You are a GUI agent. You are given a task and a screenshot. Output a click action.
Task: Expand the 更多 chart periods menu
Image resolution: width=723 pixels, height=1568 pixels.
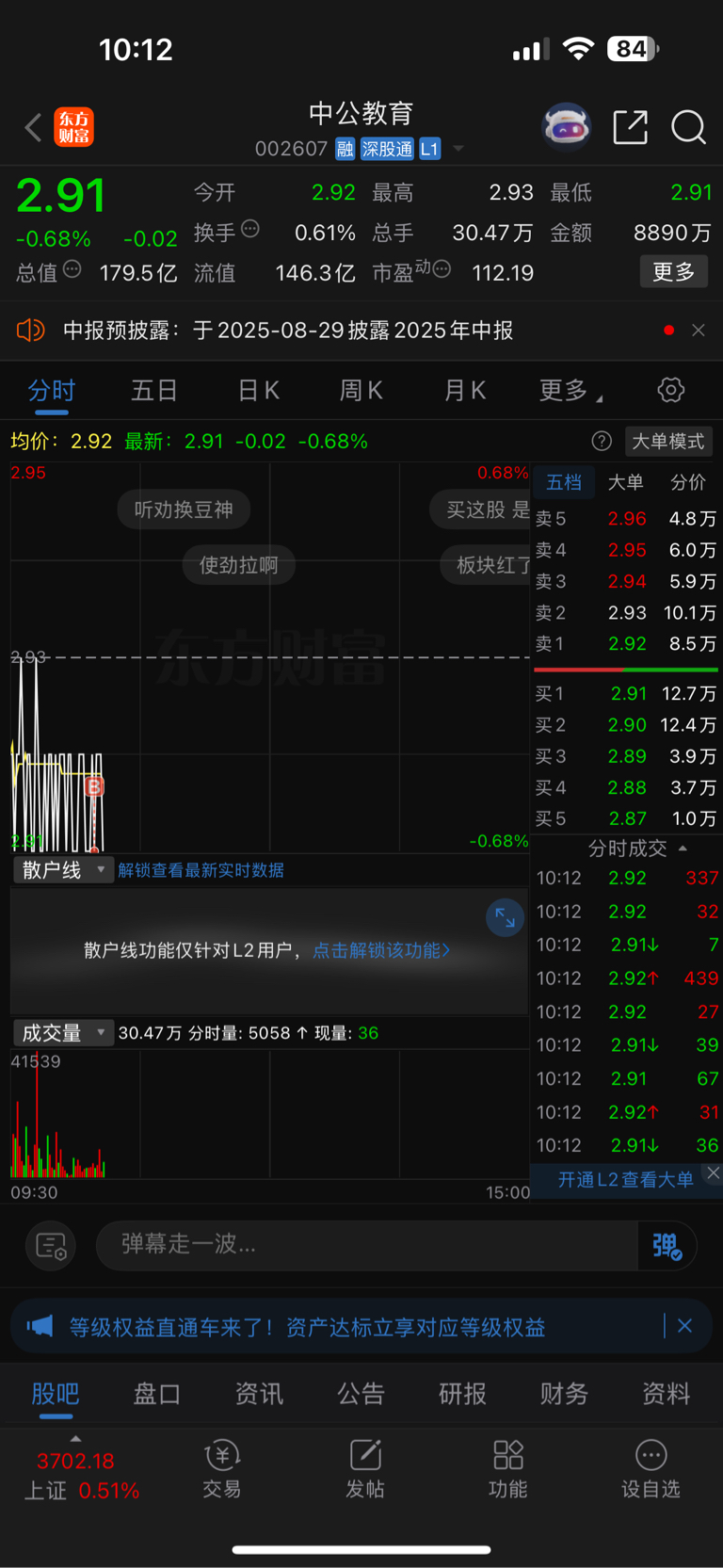[x=570, y=390]
